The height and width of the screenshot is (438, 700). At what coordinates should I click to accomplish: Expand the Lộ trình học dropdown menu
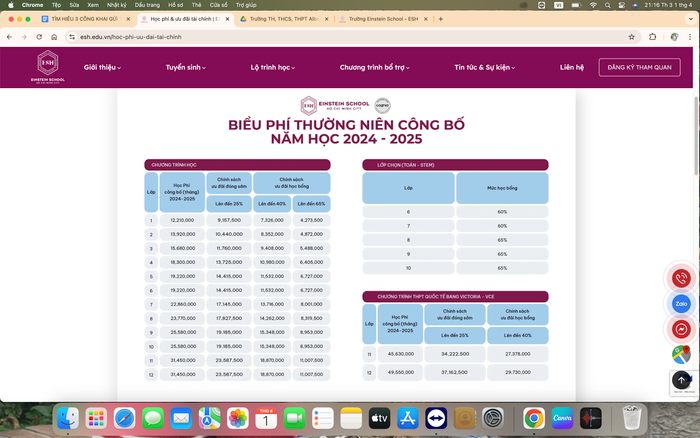tap(273, 67)
